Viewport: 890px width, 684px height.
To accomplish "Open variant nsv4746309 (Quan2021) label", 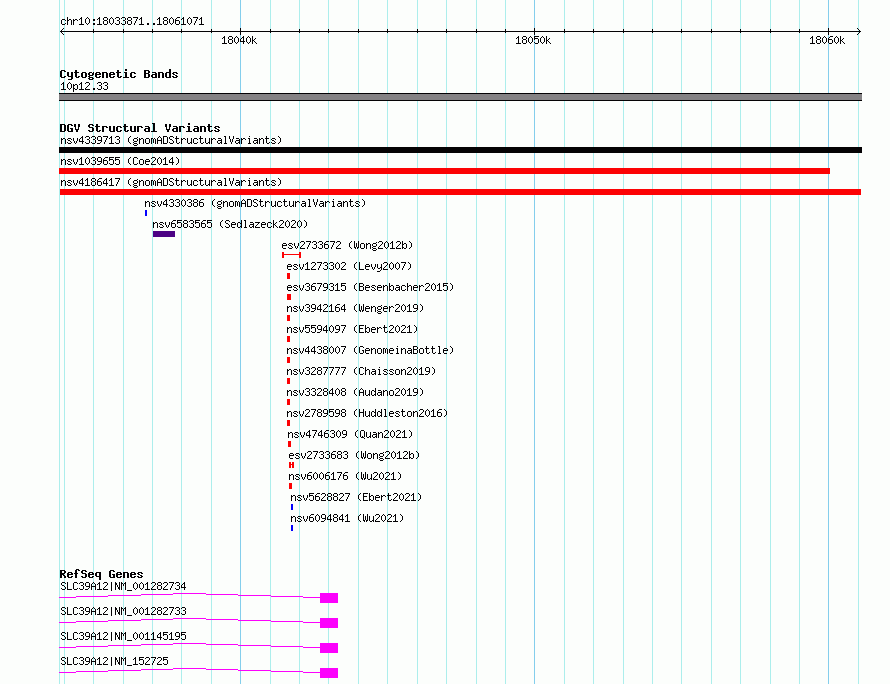I will click(350, 434).
